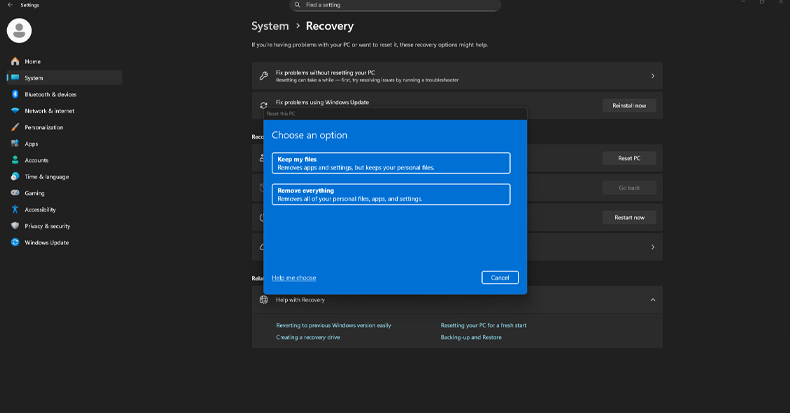Click the refresh icon beside Windows Update fix
Viewport: 790px width, 413px height.
(x=264, y=105)
